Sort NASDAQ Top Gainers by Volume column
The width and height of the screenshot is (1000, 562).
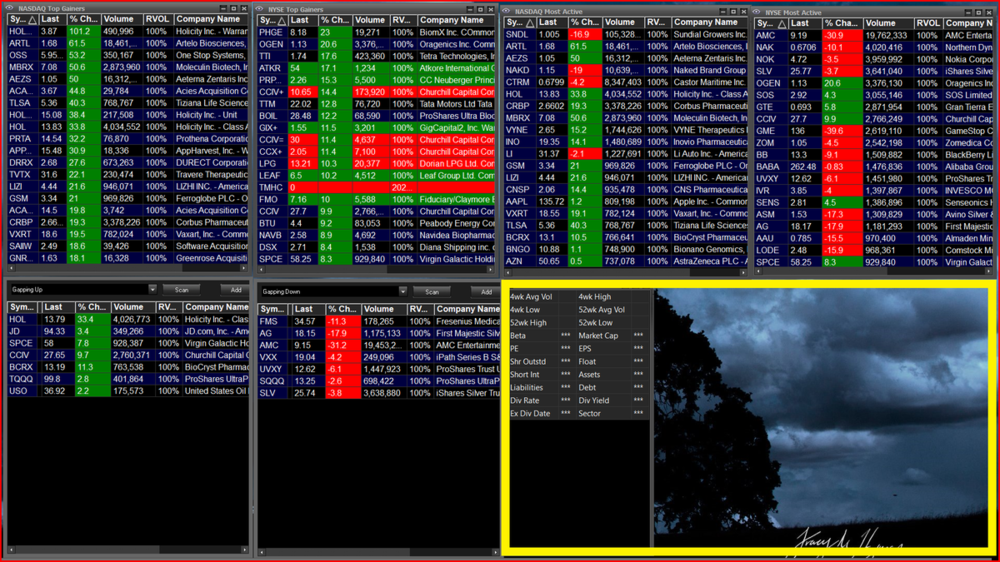tap(121, 19)
